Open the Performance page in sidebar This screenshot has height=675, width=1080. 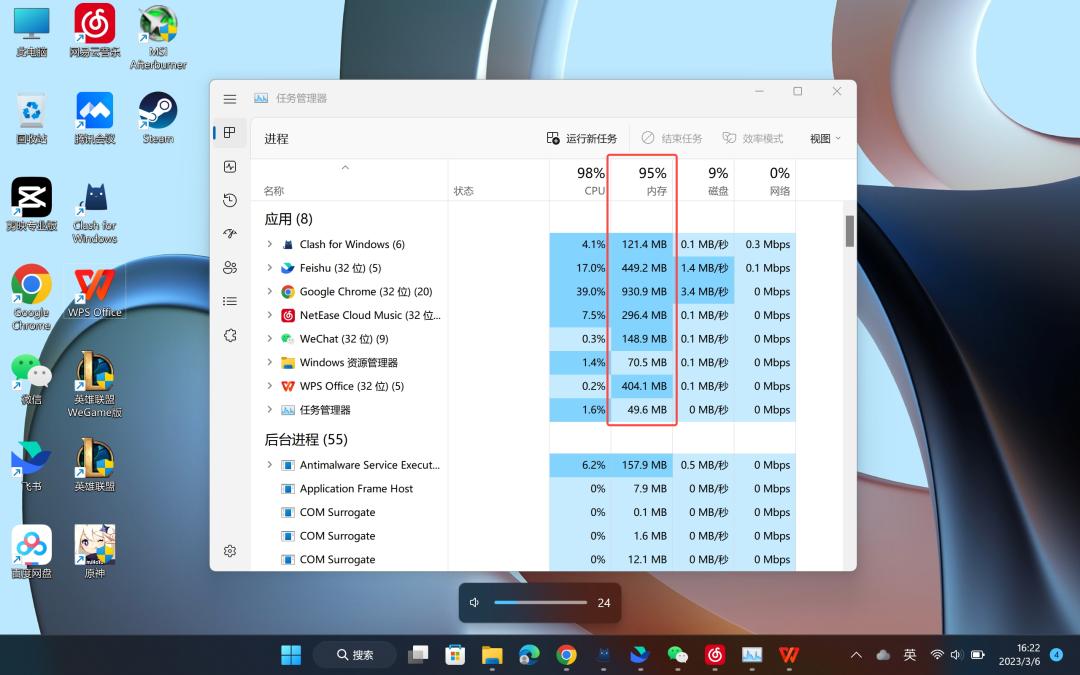coord(230,167)
